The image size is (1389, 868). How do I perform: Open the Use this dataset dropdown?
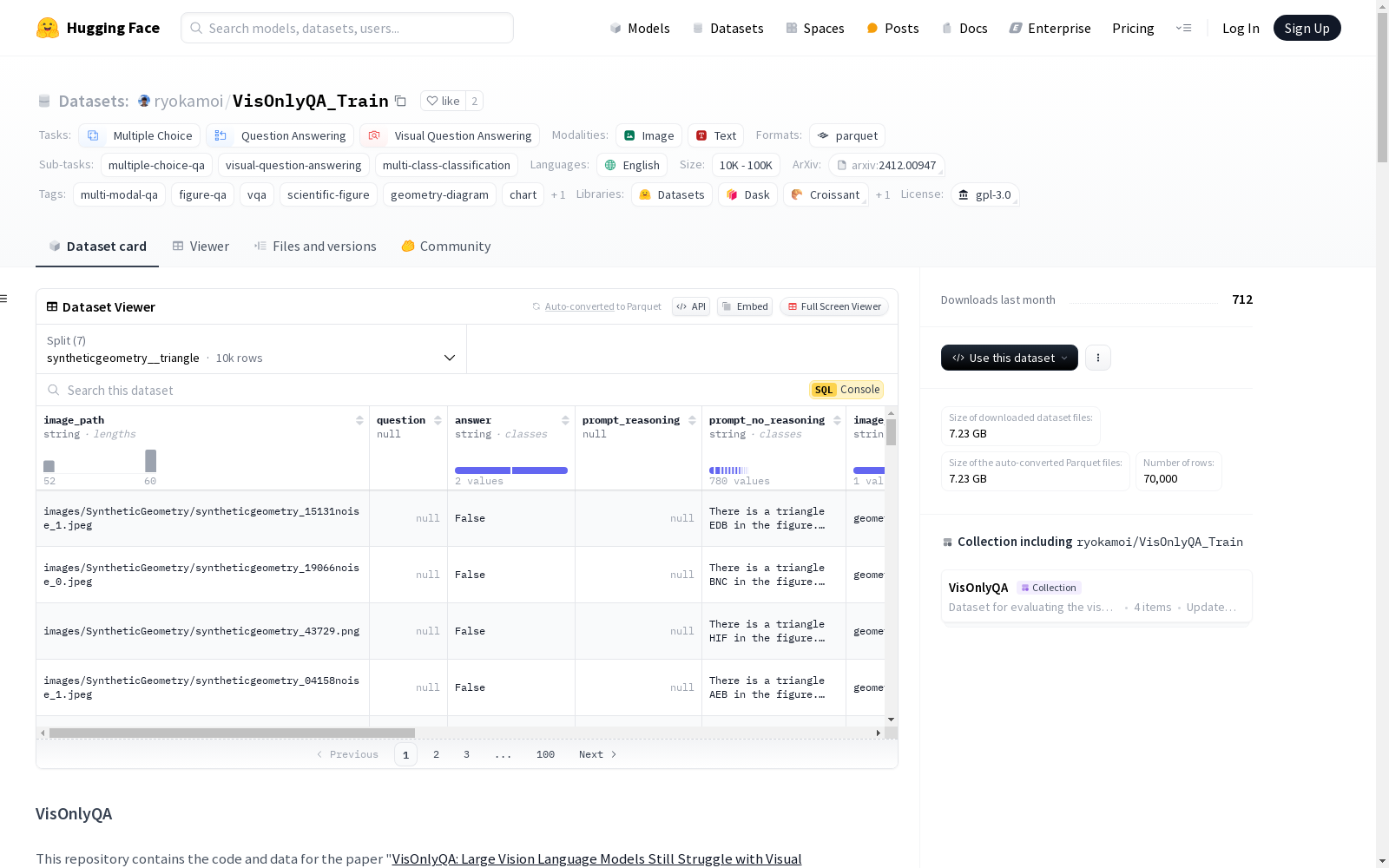tap(1010, 358)
